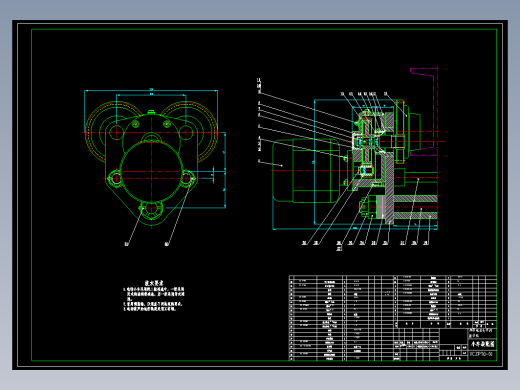Click the large motor outline in section view
The image size is (520, 390).
click(307, 170)
